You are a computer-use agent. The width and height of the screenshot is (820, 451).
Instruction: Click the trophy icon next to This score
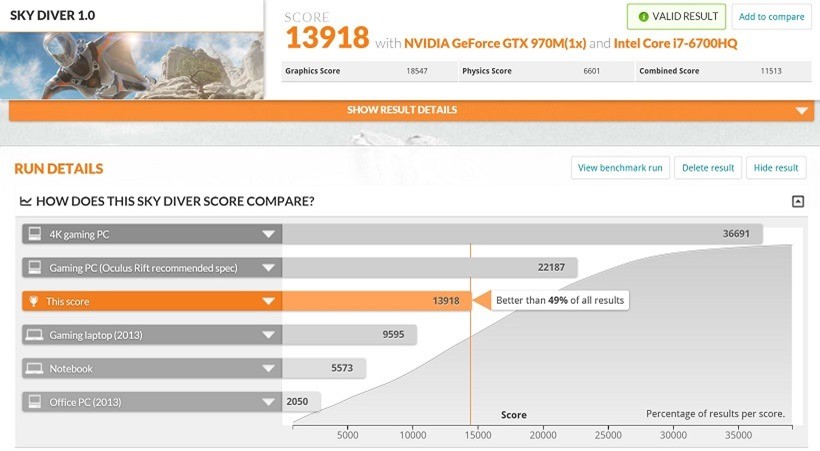(x=33, y=301)
